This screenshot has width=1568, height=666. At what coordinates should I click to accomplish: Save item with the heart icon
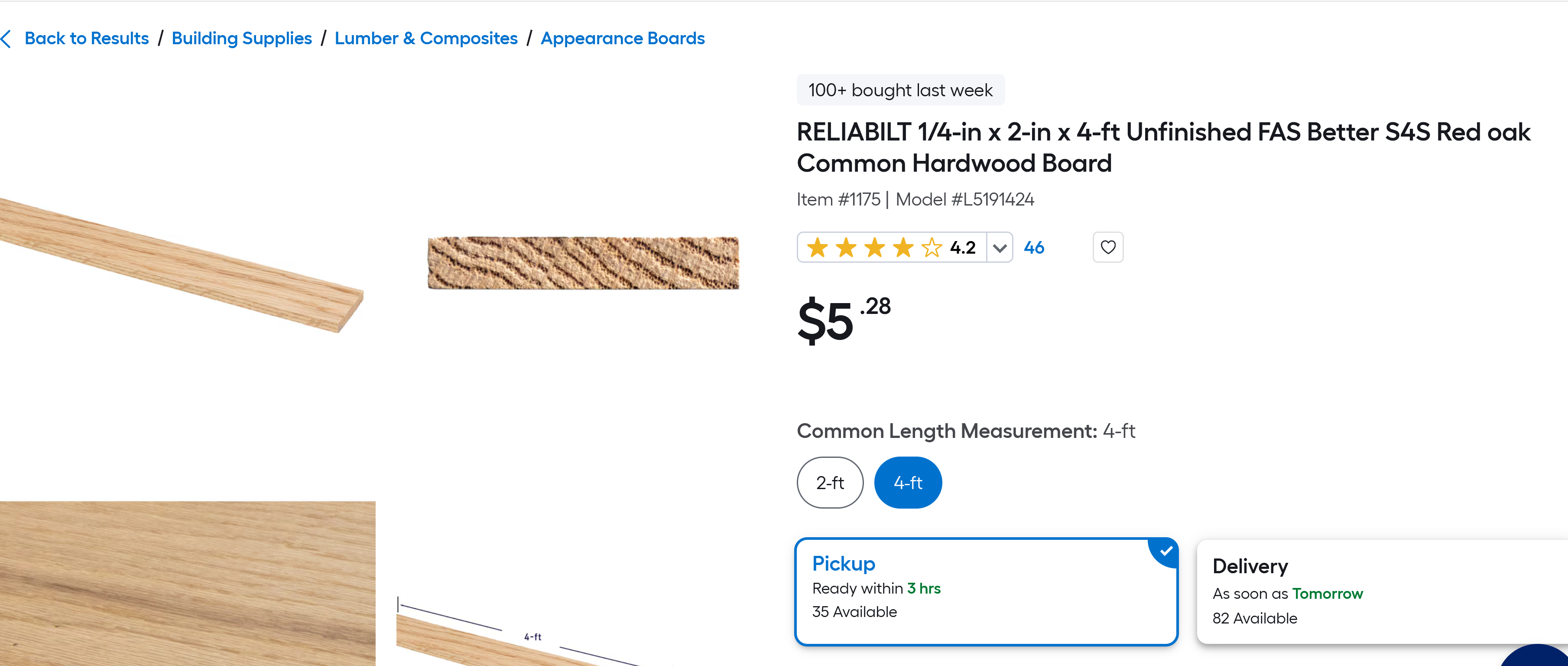click(1107, 248)
